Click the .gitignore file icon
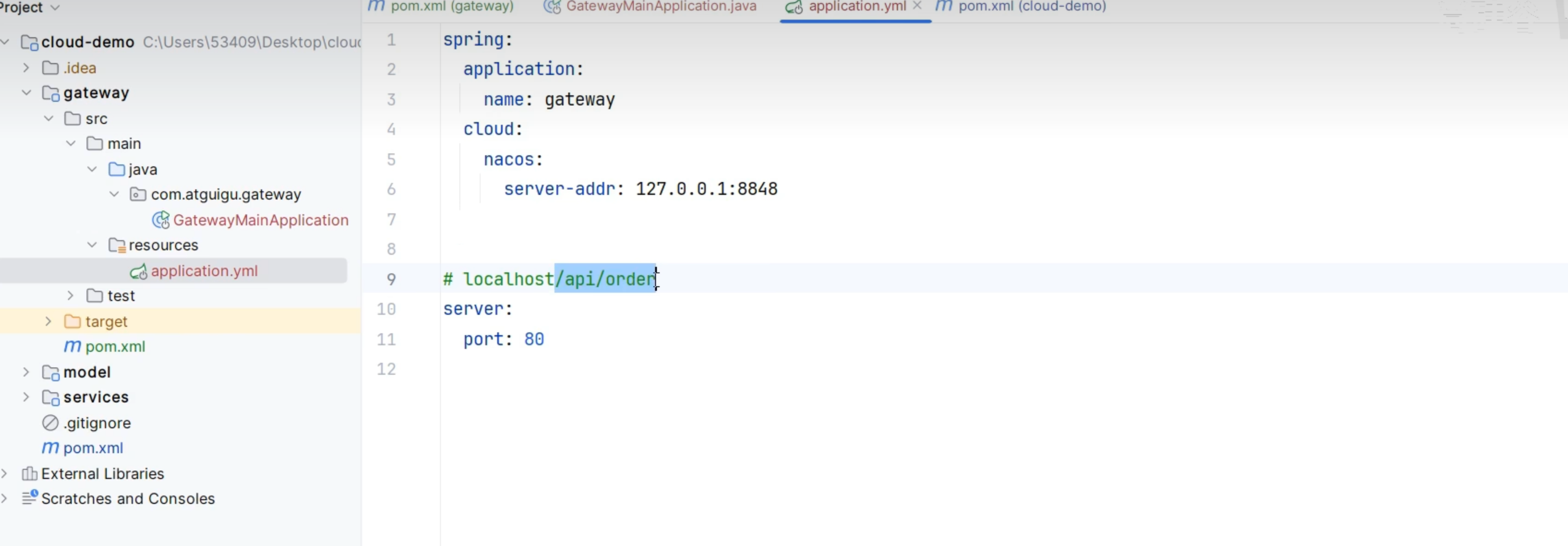1568x546 pixels. (50, 423)
